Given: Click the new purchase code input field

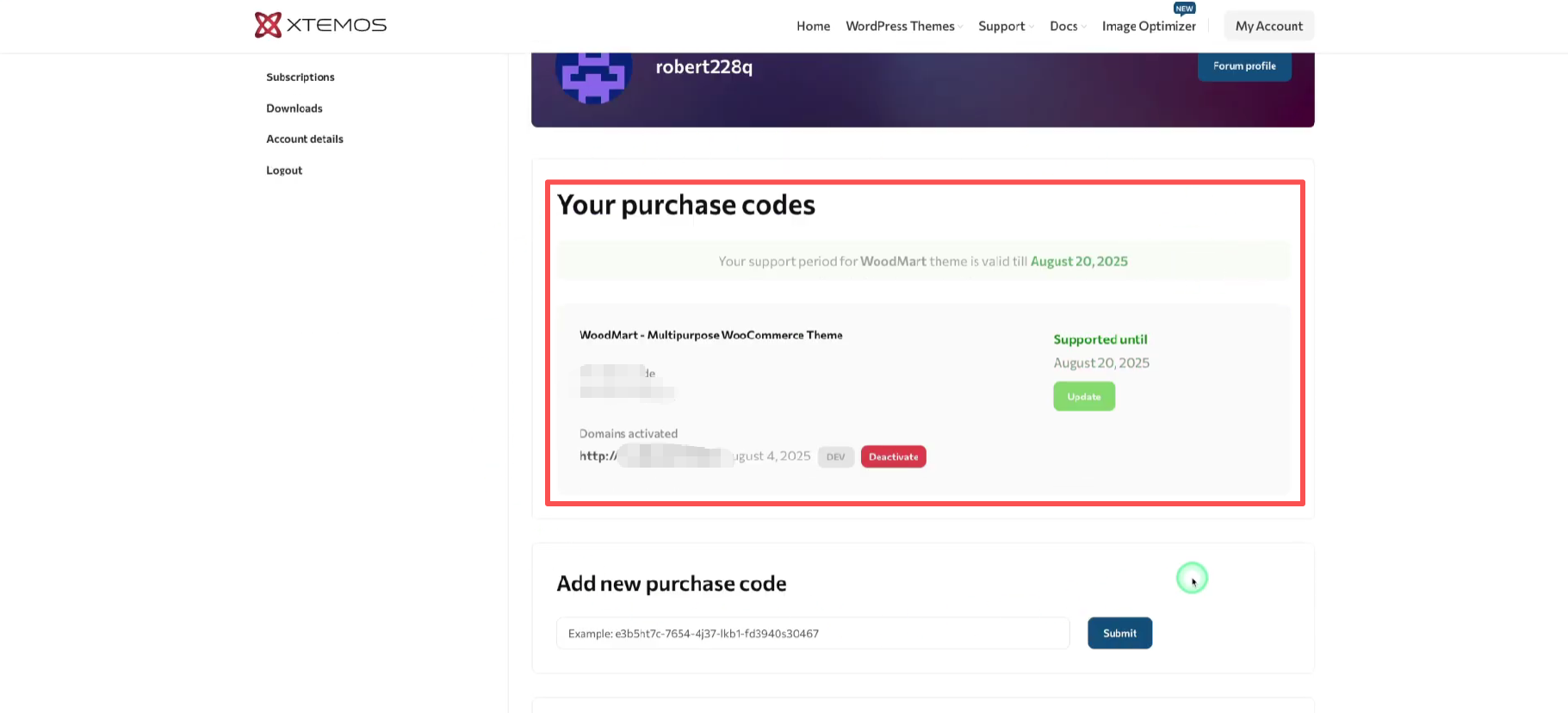Looking at the screenshot, I should pyautogui.click(x=813, y=634).
